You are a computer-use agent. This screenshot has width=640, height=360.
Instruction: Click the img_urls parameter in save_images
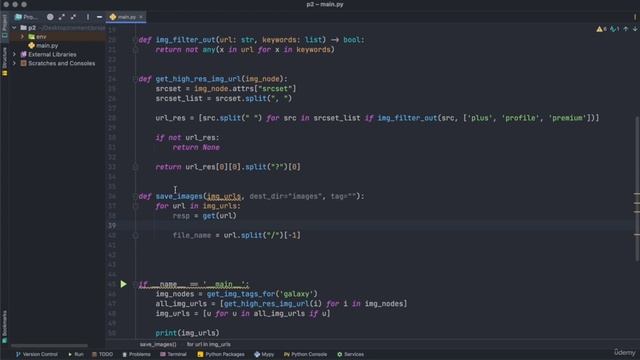coord(224,196)
